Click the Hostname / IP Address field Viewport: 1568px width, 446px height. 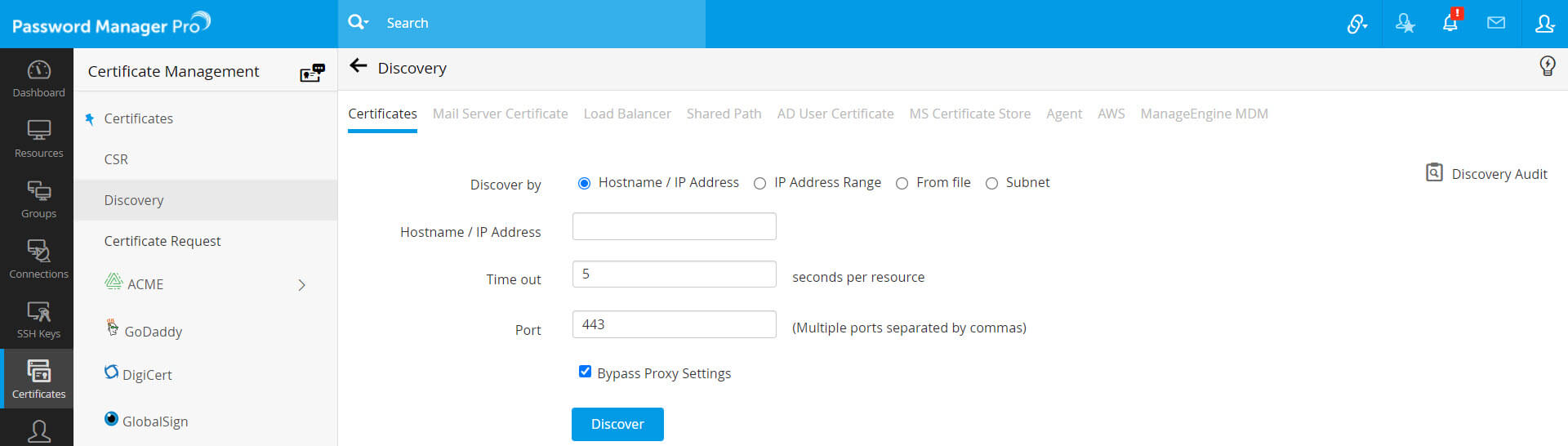[674, 226]
